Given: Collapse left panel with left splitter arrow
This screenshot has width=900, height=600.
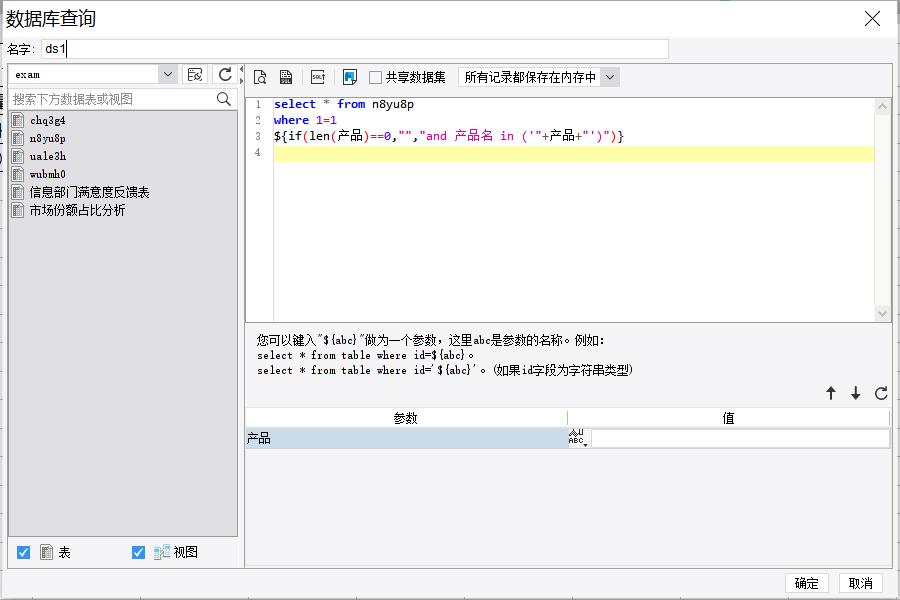Looking at the screenshot, I should (x=242, y=69).
